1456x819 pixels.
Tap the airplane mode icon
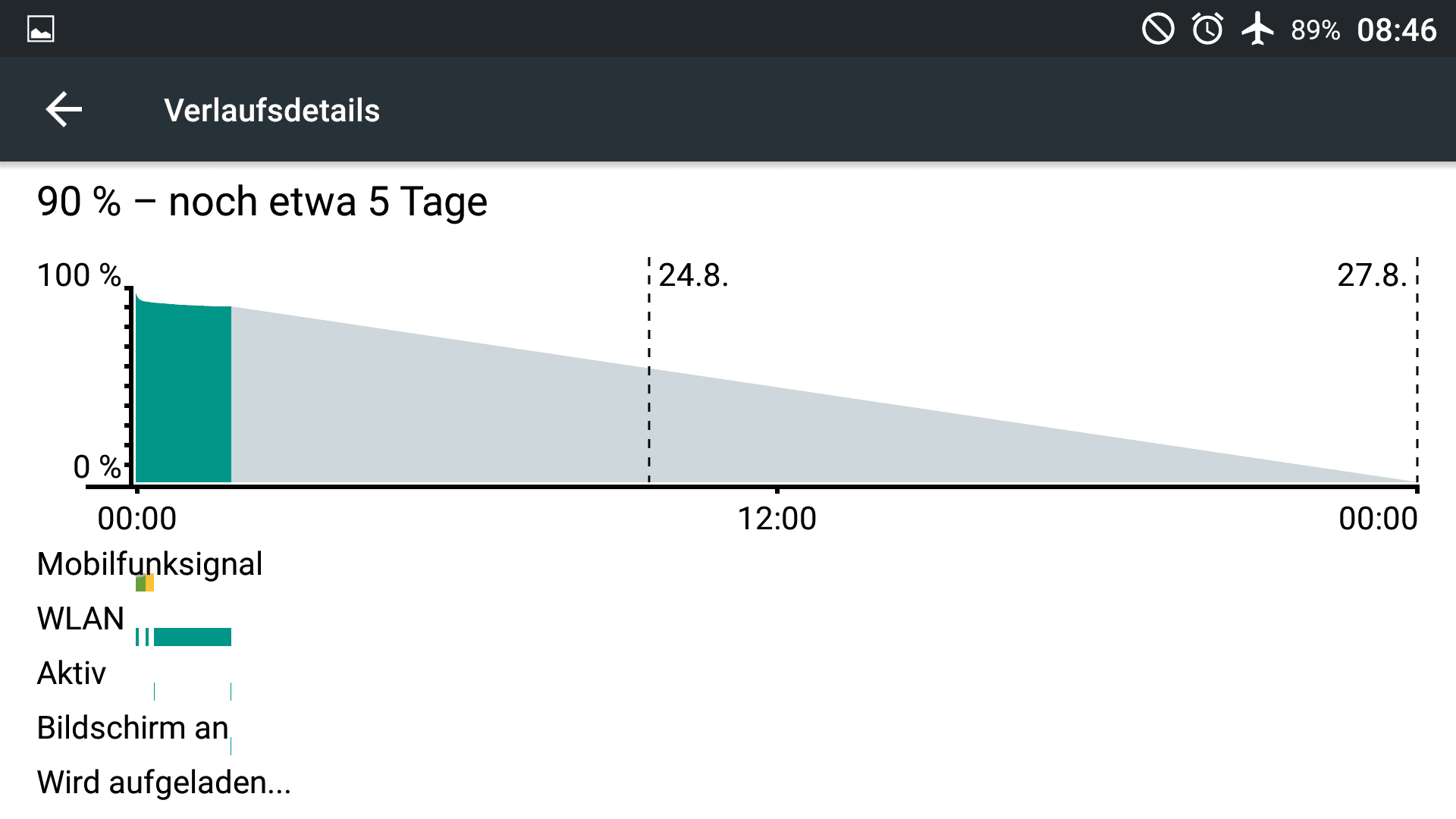[x=1258, y=29]
